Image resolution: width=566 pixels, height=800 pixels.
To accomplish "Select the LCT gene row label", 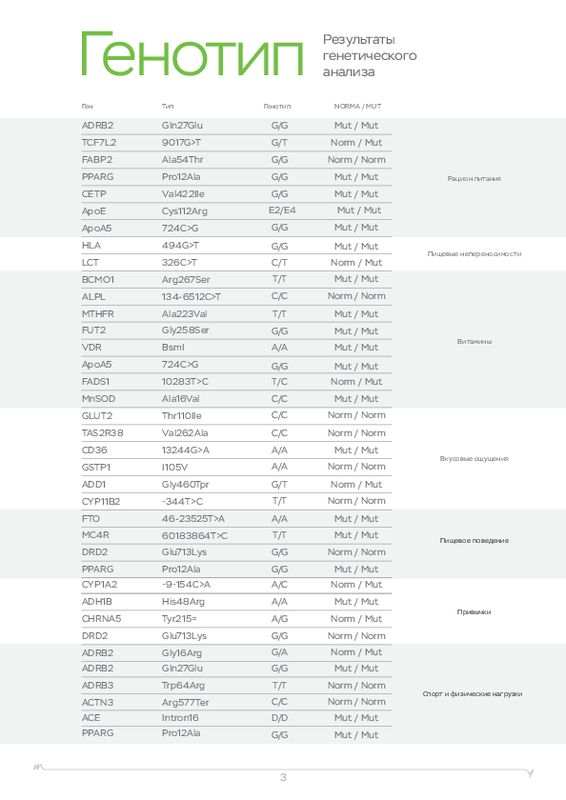I will tap(90, 262).
